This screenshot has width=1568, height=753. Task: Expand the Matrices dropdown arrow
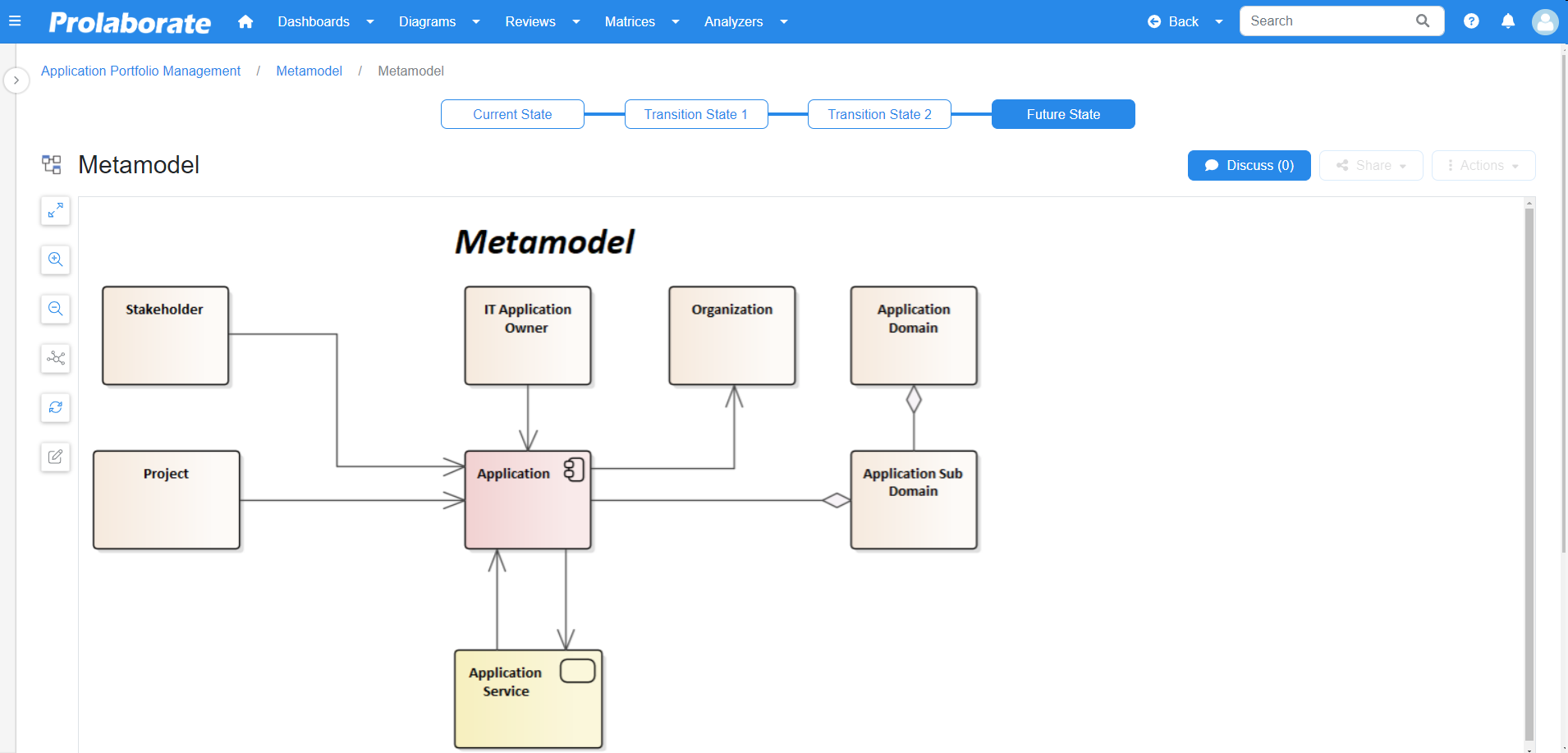pos(676,22)
